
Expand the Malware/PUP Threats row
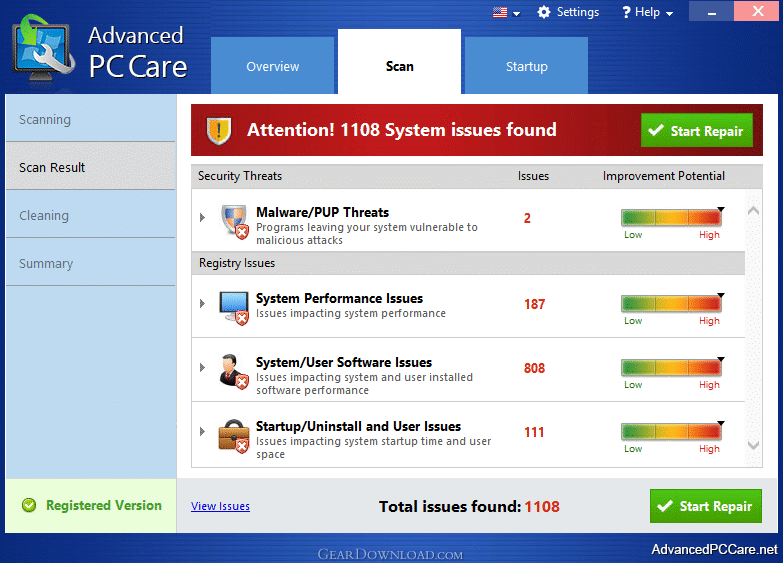coord(202,217)
